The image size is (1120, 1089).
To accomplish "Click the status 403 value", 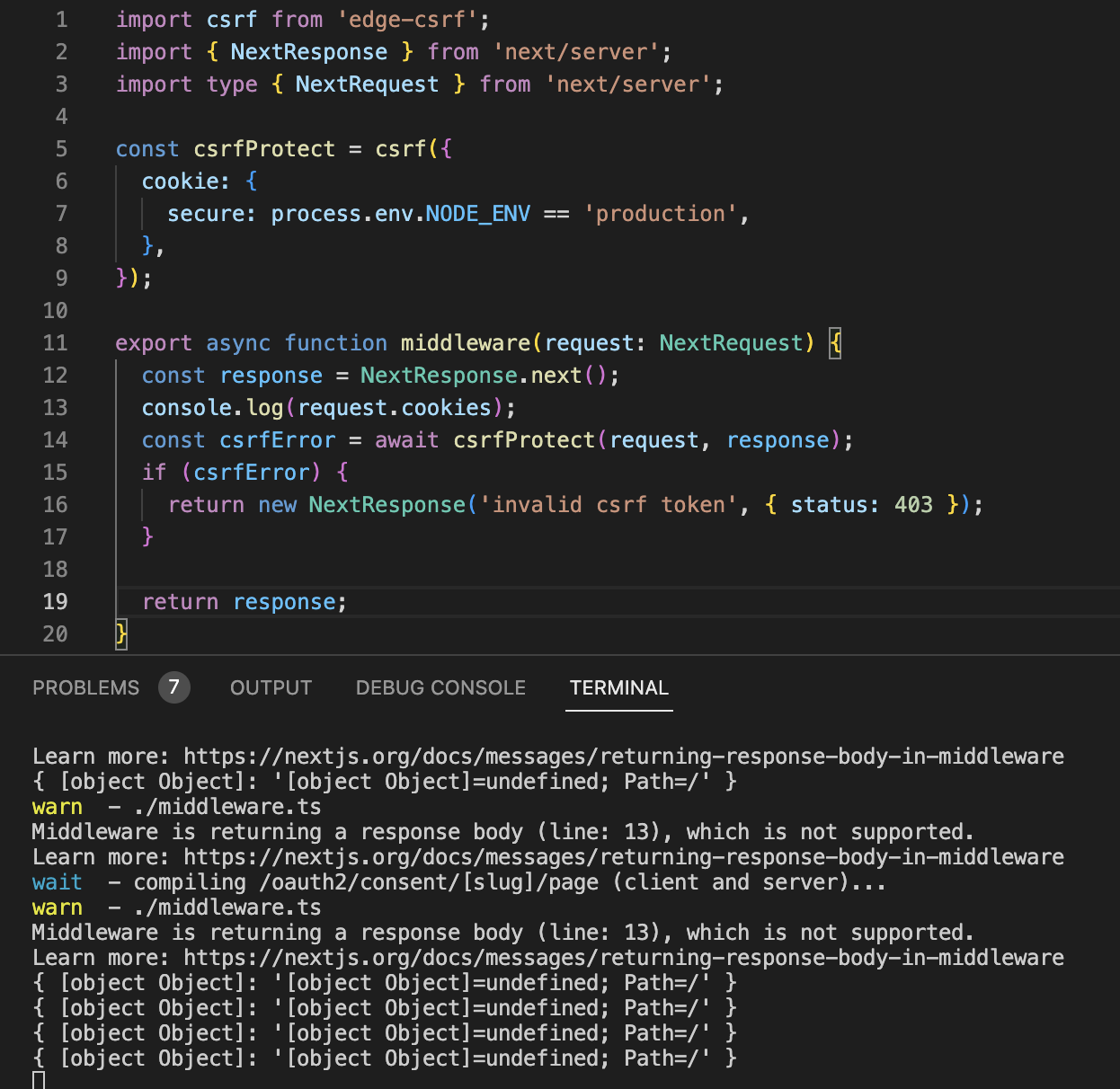I will click(912, 504).
